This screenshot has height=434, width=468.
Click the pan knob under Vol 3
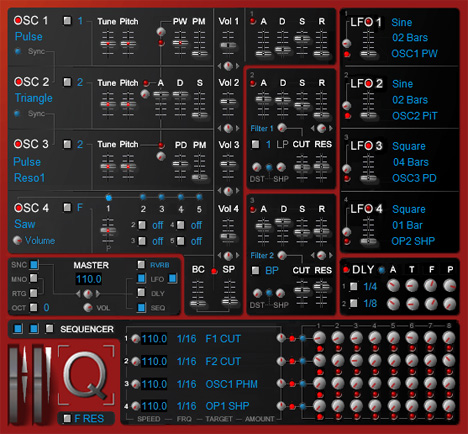pyautogui.click(x=228, y=191)
